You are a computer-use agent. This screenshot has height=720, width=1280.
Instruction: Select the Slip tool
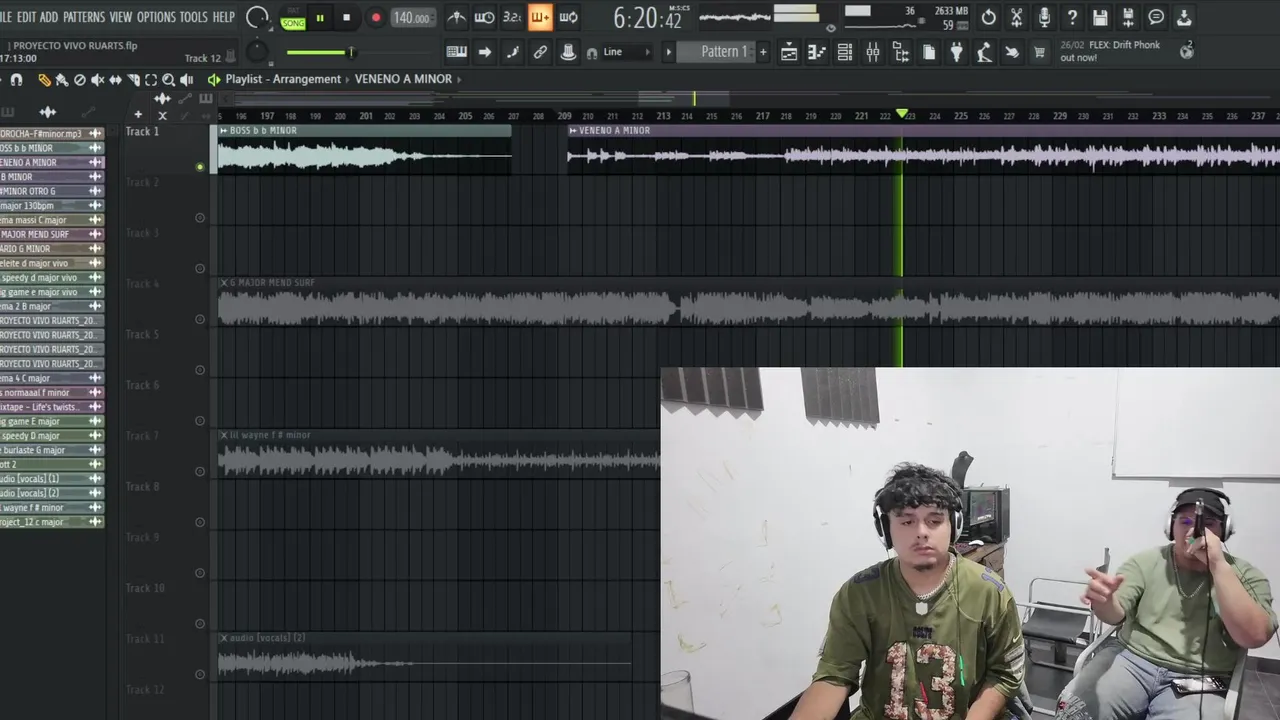pos(115,80)
